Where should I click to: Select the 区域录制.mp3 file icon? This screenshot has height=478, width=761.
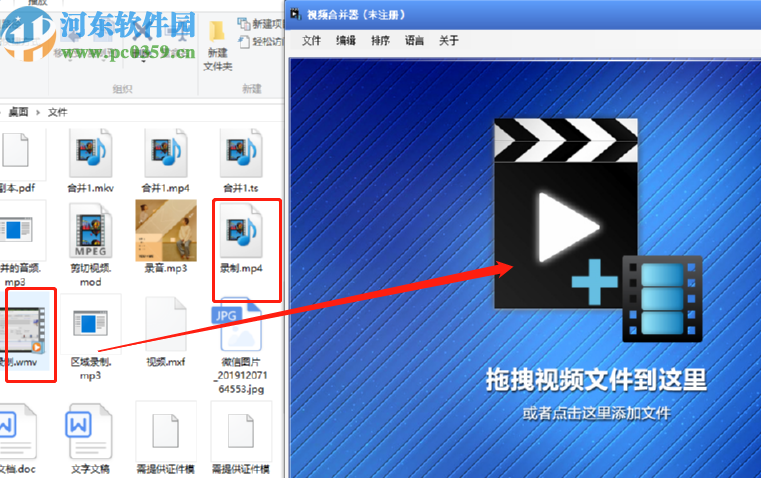[x=90, y=323]
